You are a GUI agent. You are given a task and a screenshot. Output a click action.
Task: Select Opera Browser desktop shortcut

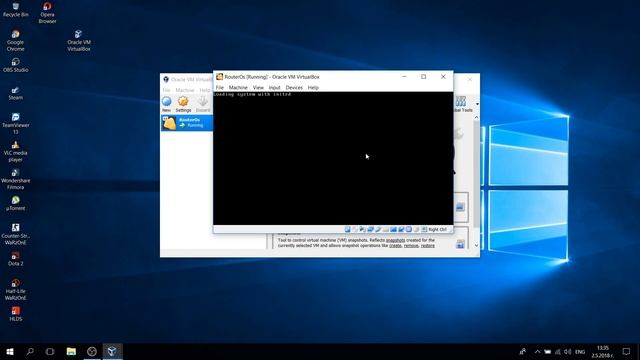pos(47,13)
